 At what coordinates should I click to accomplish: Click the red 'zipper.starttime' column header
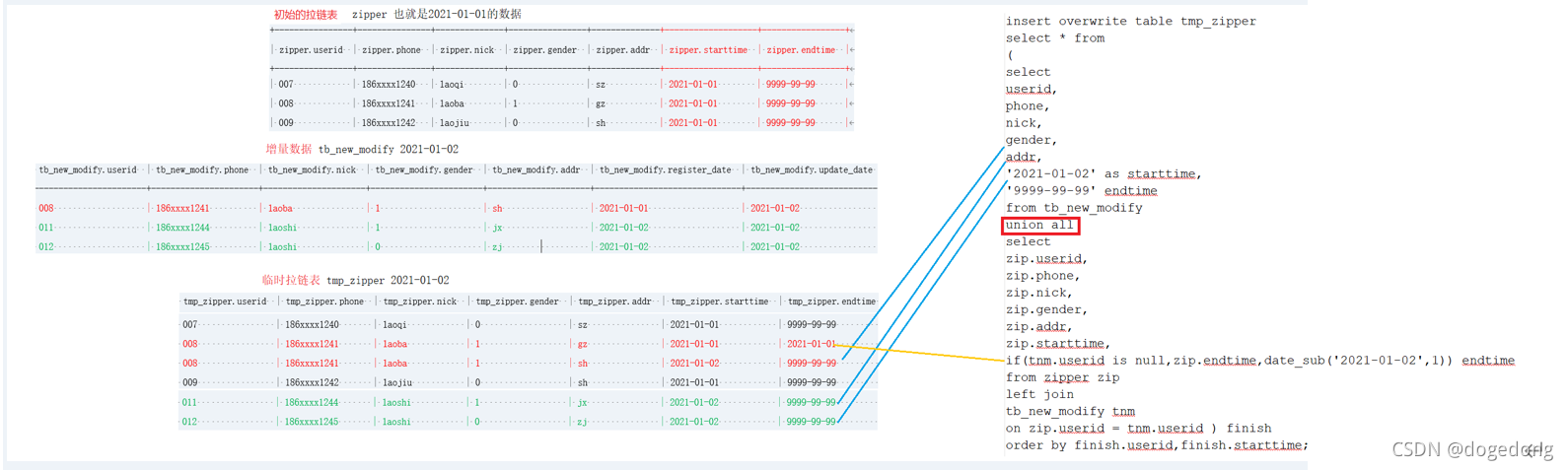tap(708, 50)
